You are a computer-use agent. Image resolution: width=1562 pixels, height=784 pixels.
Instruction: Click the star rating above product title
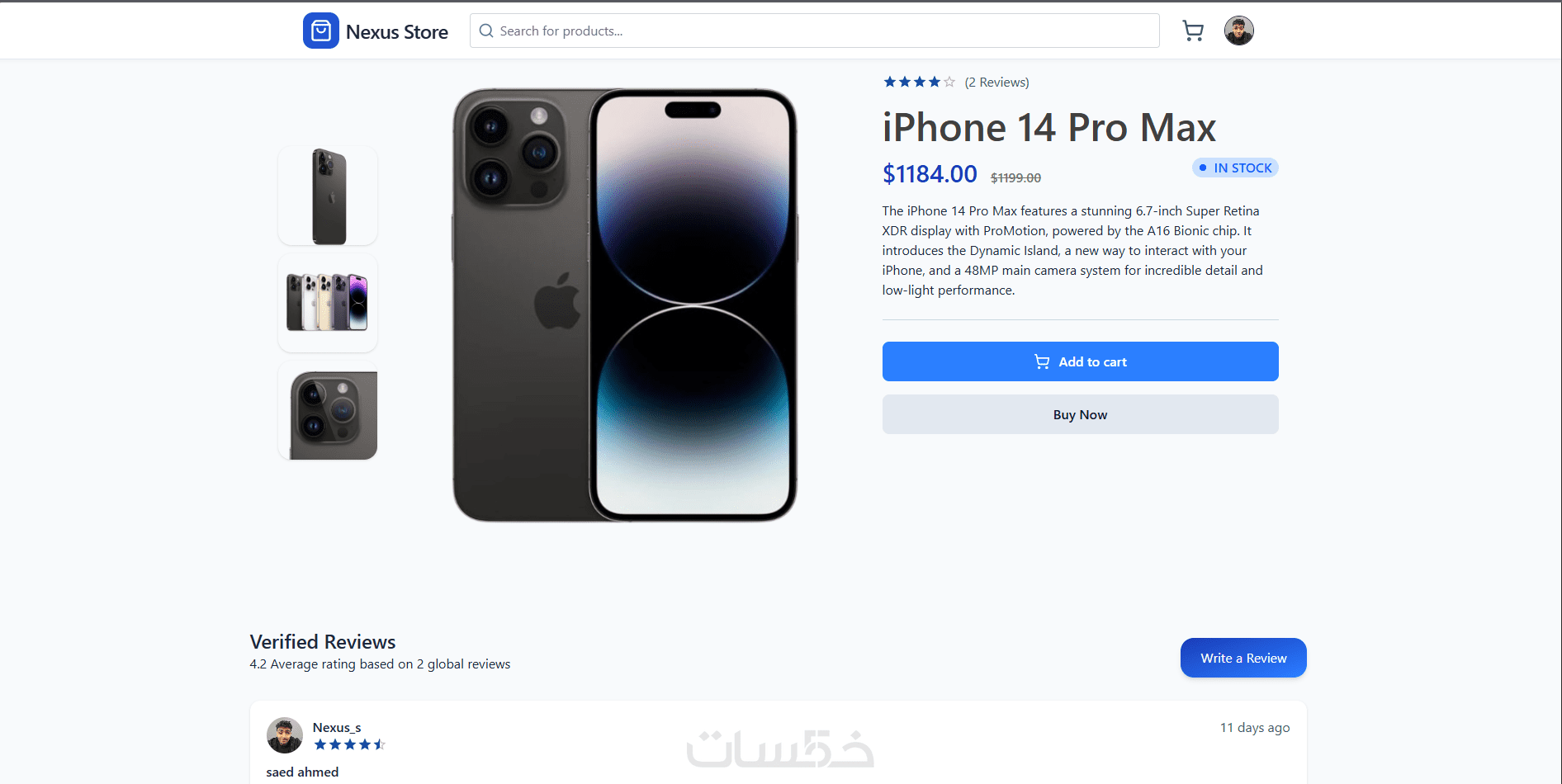pyautogui.click(x=919, y=82)
